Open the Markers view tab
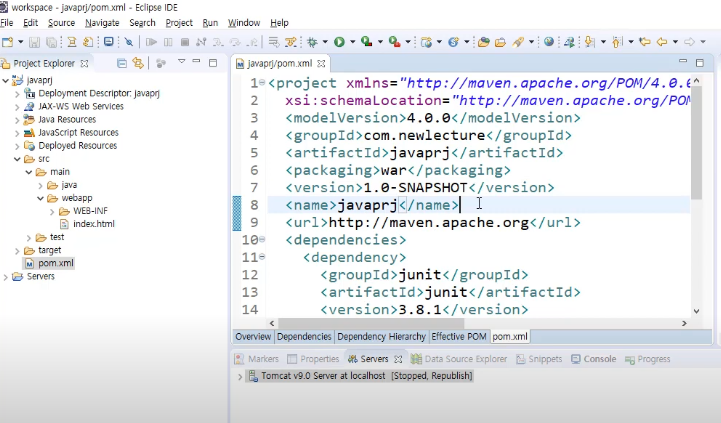The width and height of the screenshot is (721, 423). 257,359
